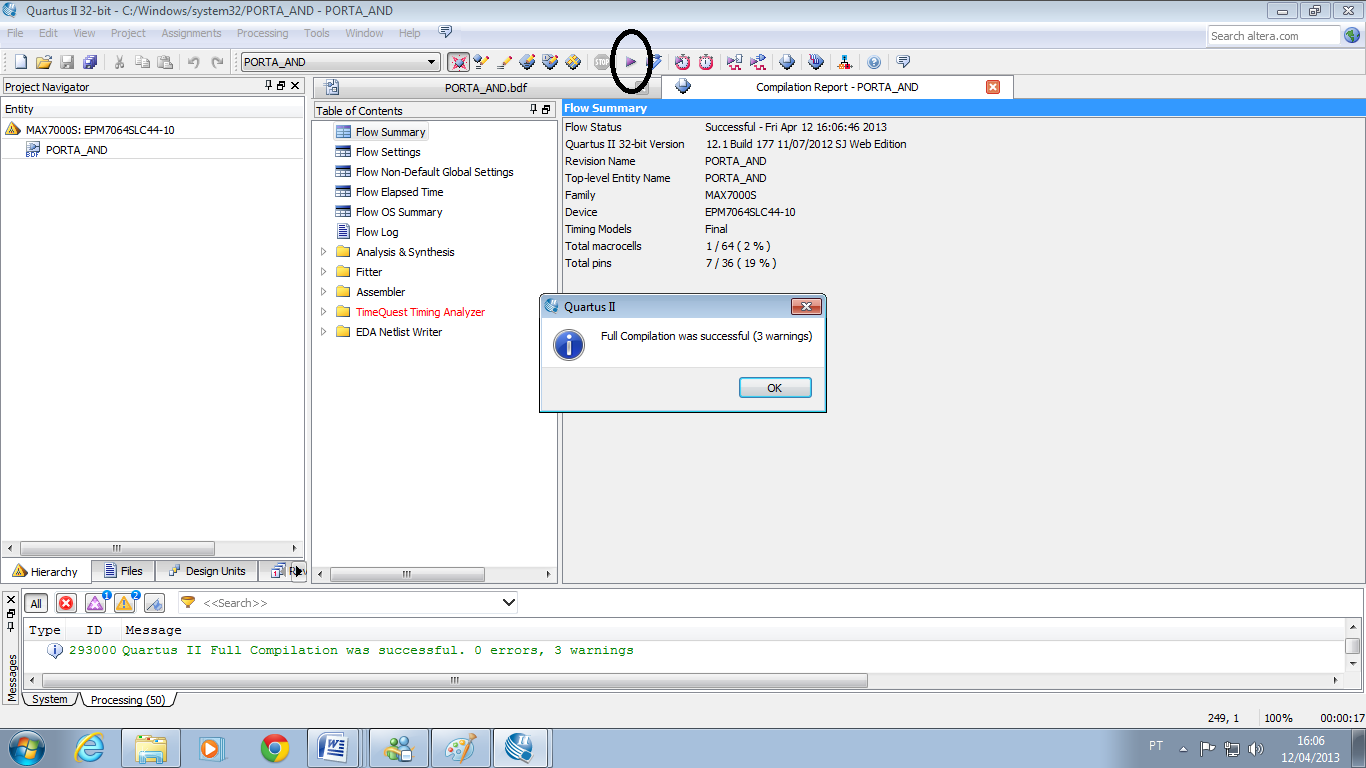Open Internet Explorer from taskbar
This screenshot has height=768, width=1366.
[89, 748]
